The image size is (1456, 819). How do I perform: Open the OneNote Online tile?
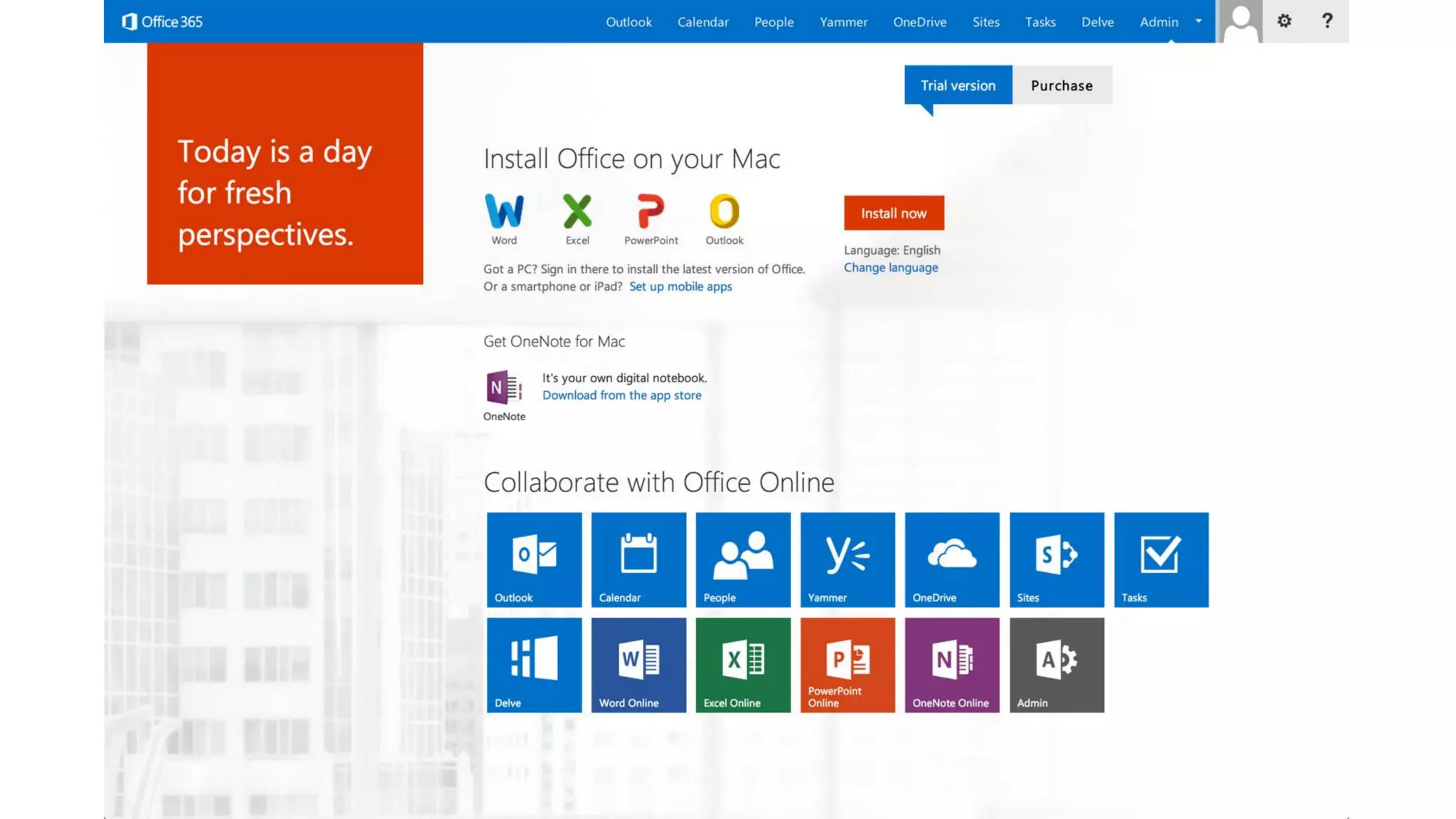[x=952, y=665]
